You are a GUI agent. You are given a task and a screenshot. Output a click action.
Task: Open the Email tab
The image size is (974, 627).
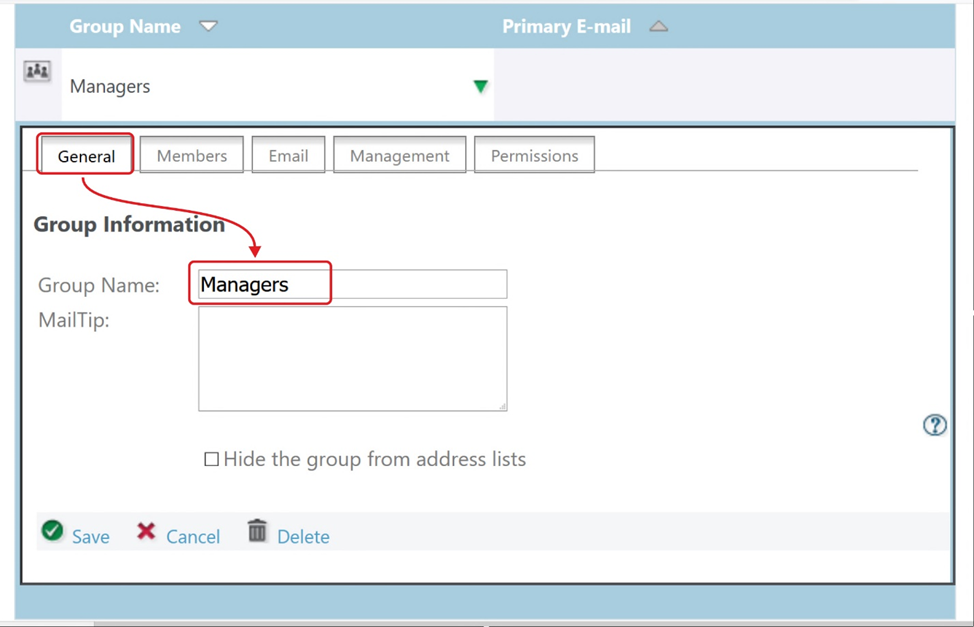coord(288,156)
